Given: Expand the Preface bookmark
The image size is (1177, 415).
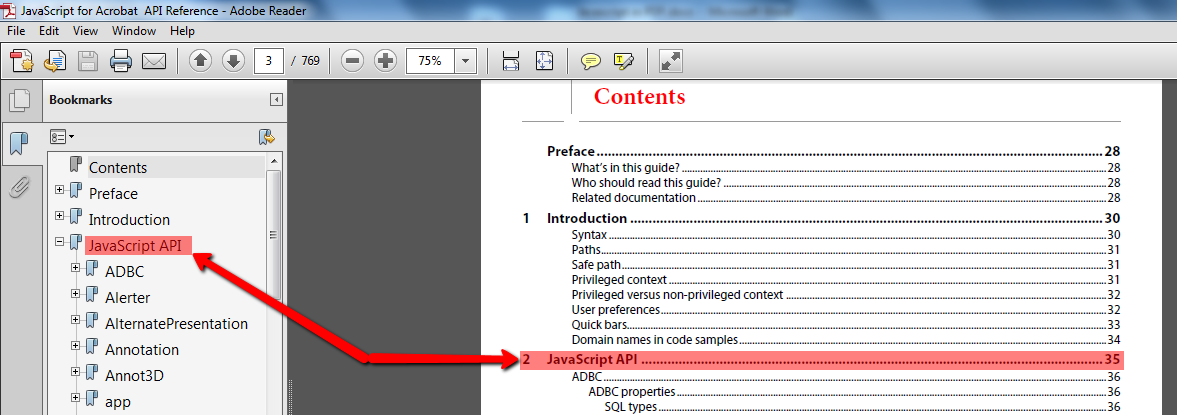Looking at the screenshot, I should 59,190.
